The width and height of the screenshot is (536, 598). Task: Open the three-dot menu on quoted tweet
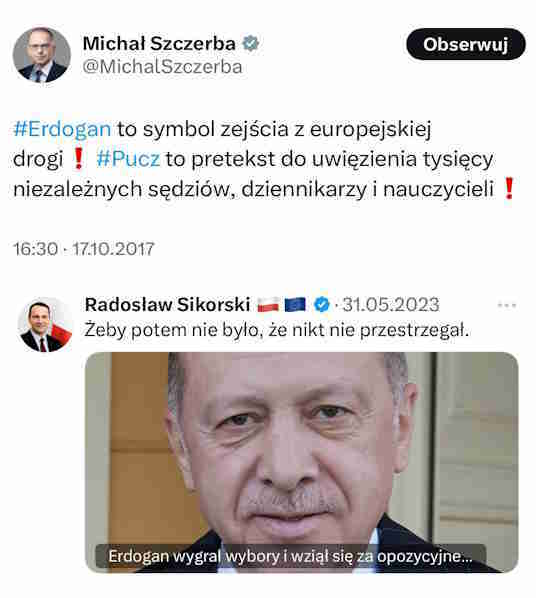[507, 305]
